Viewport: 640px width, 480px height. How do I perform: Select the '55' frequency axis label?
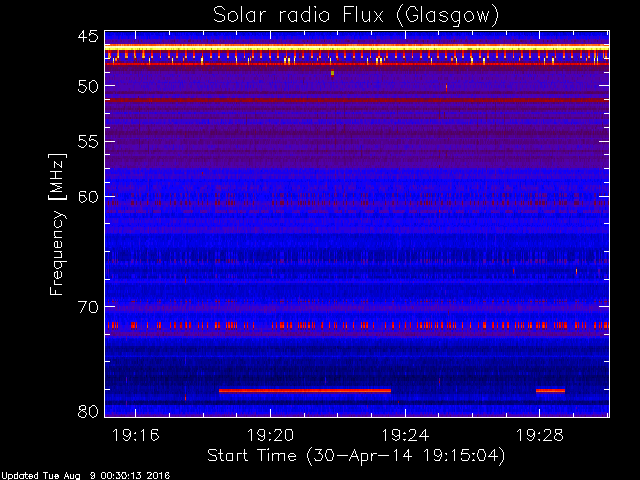(88, 142)
